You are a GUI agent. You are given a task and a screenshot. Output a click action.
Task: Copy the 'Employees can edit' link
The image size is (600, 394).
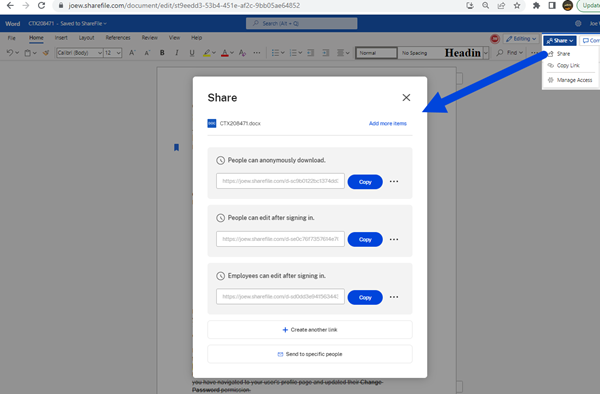(x=365, y=297)
